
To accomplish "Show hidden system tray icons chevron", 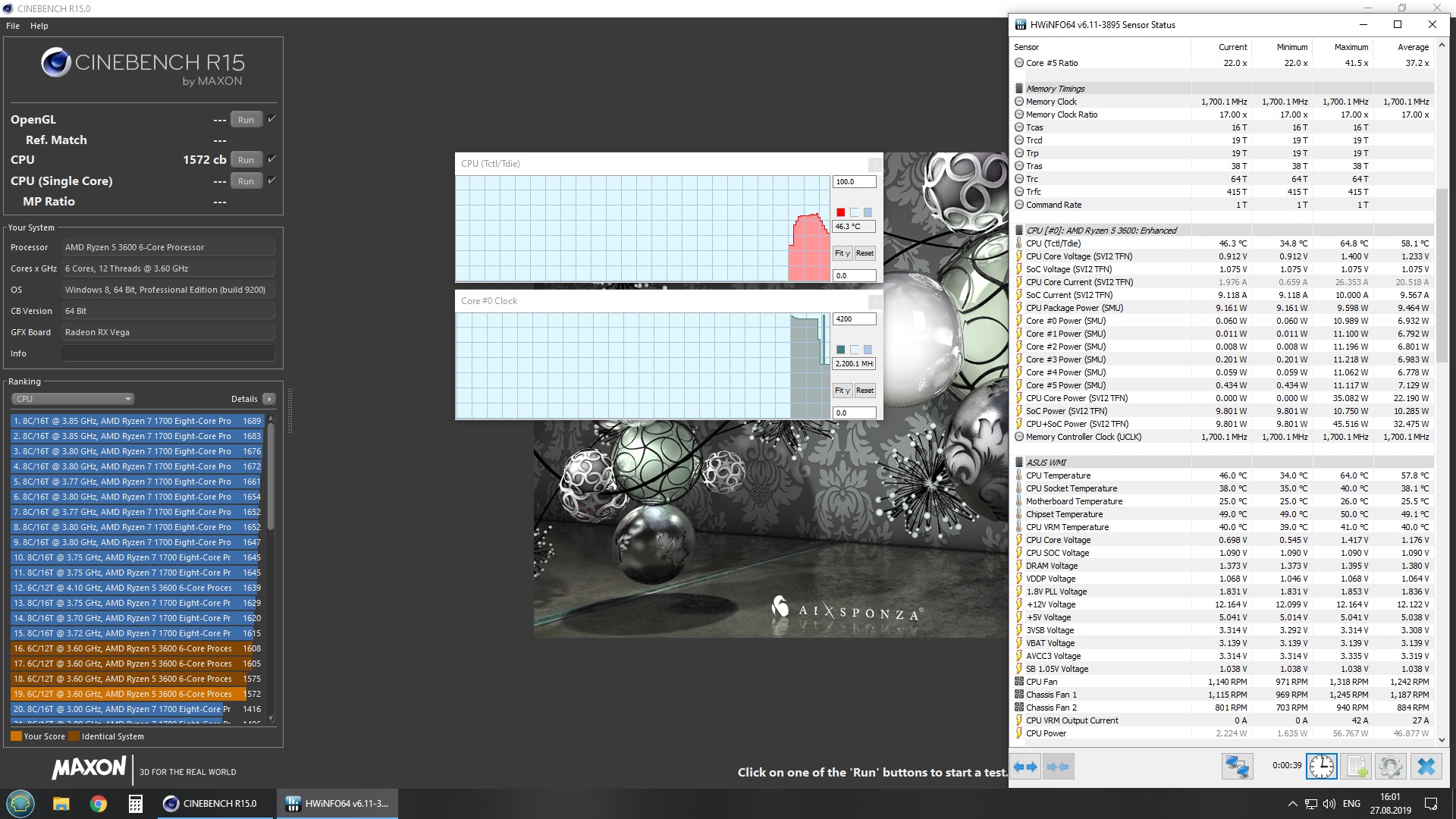I will [x=1292, y=804].
